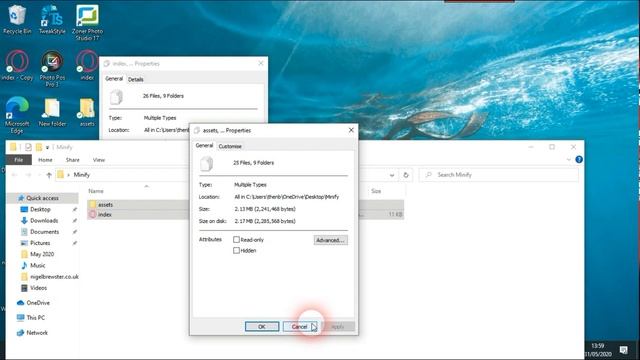
Task: Open the Share ribbon tab
Action: (72, 160)
